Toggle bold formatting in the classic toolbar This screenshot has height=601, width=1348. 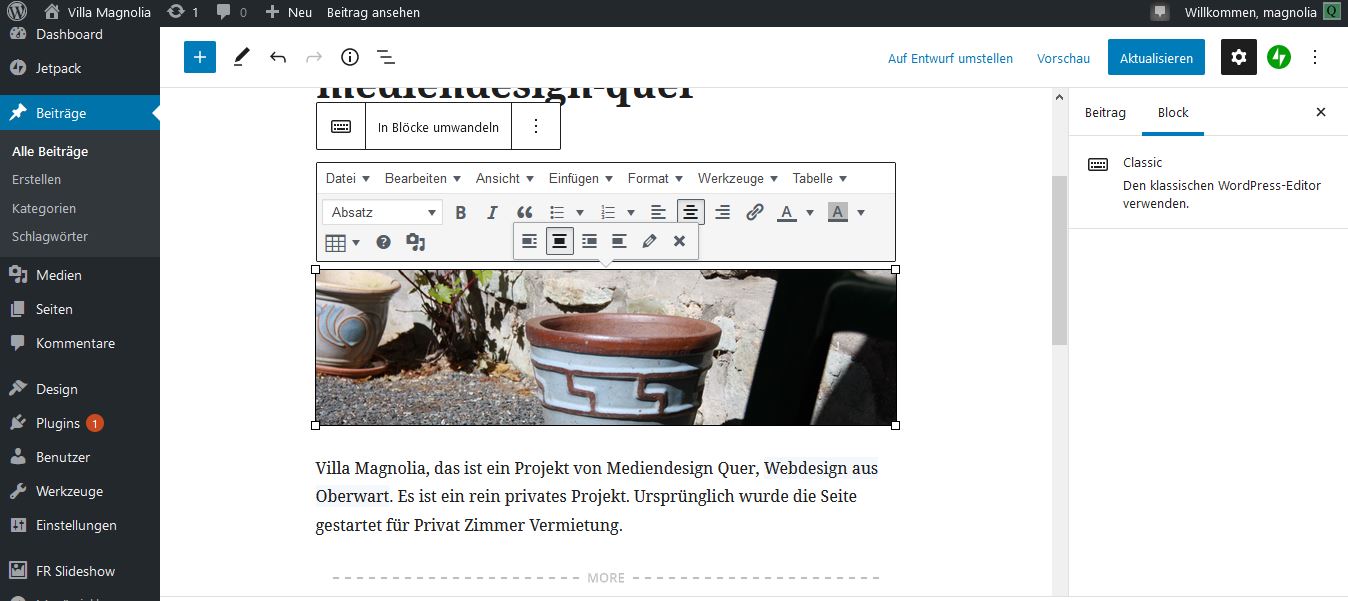coord(460,212)
